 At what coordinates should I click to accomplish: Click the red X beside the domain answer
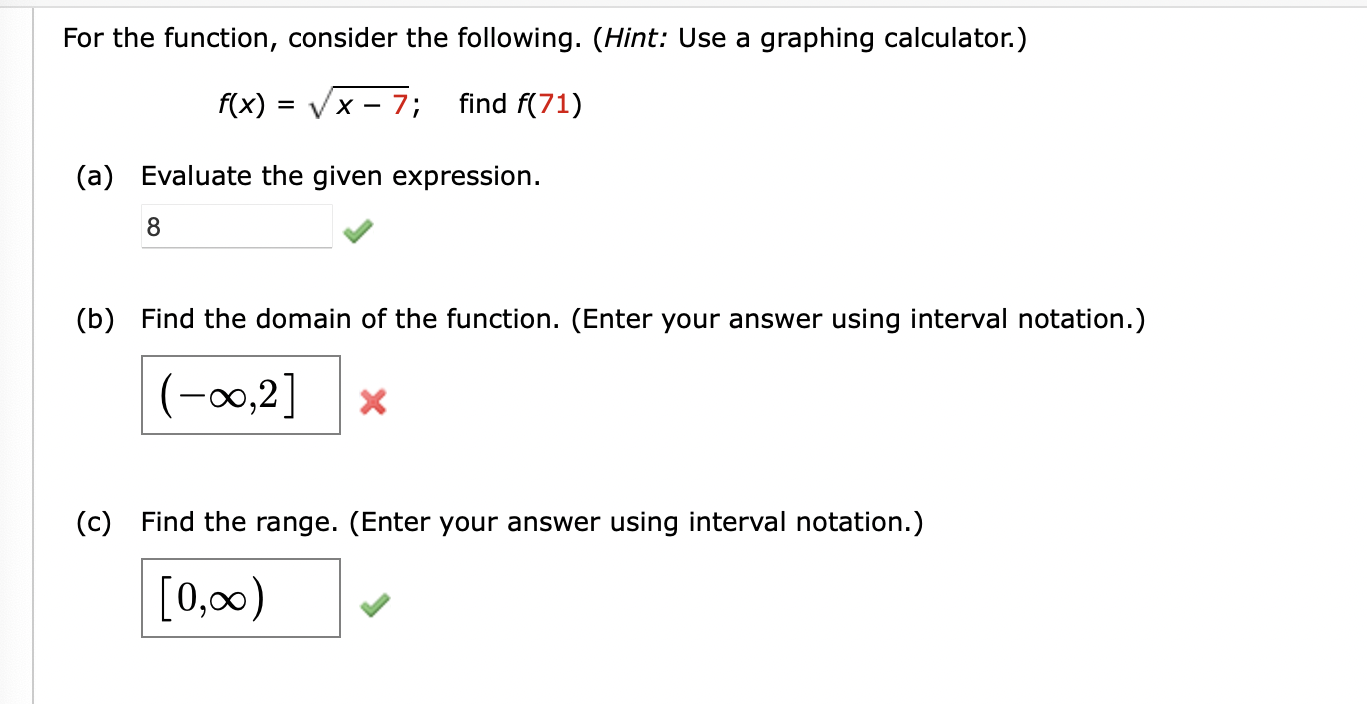[x=371, y=402]
